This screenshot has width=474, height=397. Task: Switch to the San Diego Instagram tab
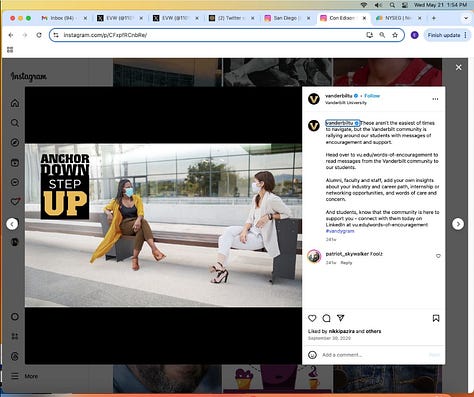(286, 18)
